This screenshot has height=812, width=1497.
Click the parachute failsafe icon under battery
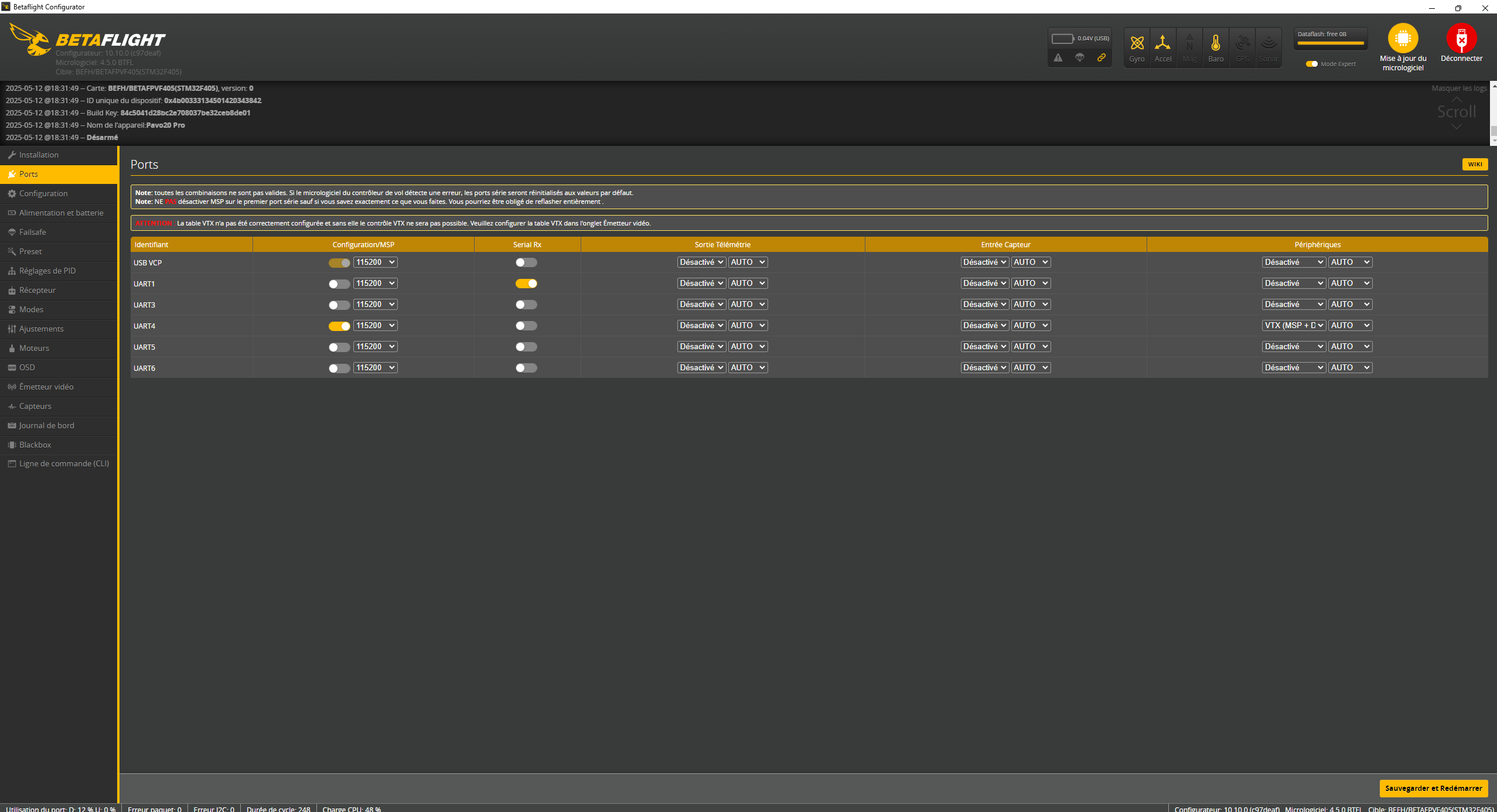pyautogui.click(x=1080, y=57)
